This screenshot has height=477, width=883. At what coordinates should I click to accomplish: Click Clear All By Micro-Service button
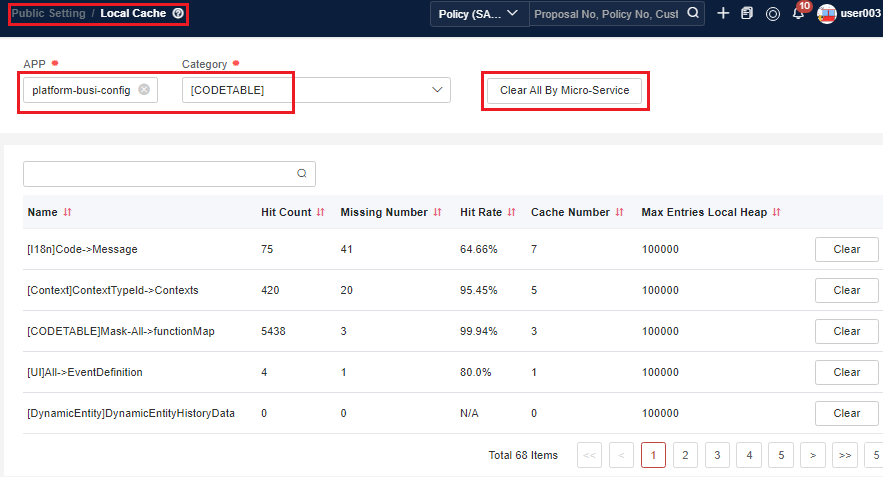(x=564, y=90)
